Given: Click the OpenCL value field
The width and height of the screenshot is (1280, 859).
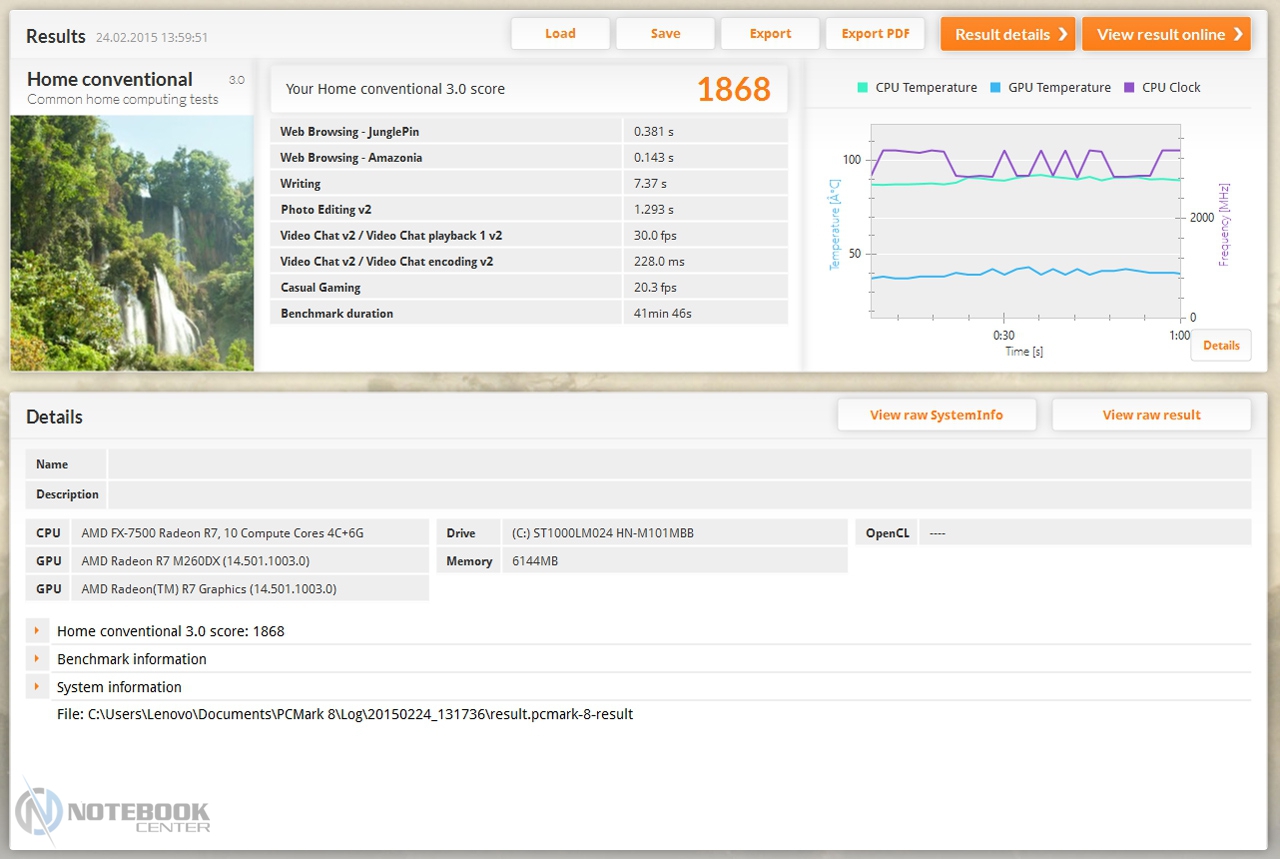Looking at the screenshot, I should pos(1085,533).
